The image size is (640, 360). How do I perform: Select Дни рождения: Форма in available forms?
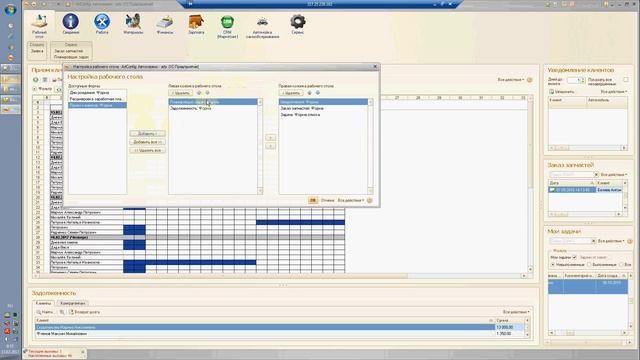coord(97,93)
